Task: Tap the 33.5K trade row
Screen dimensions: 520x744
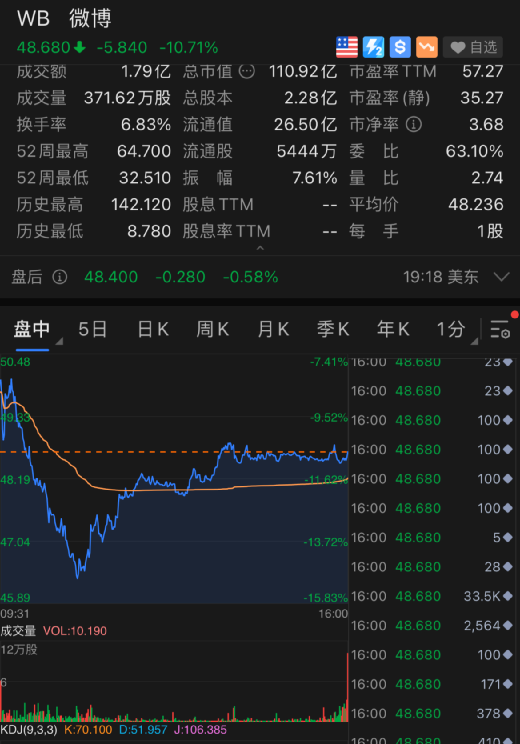Action: [x=432, y=596]
